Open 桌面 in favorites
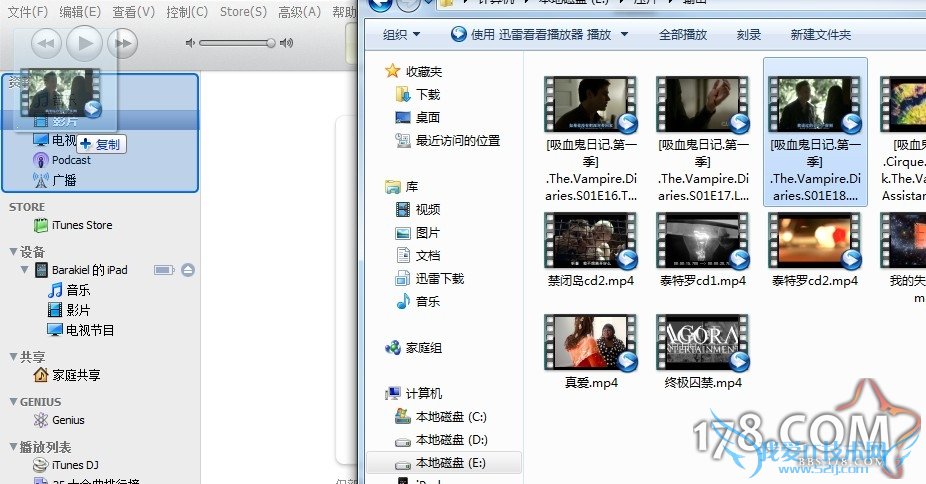 coord(418,117)
